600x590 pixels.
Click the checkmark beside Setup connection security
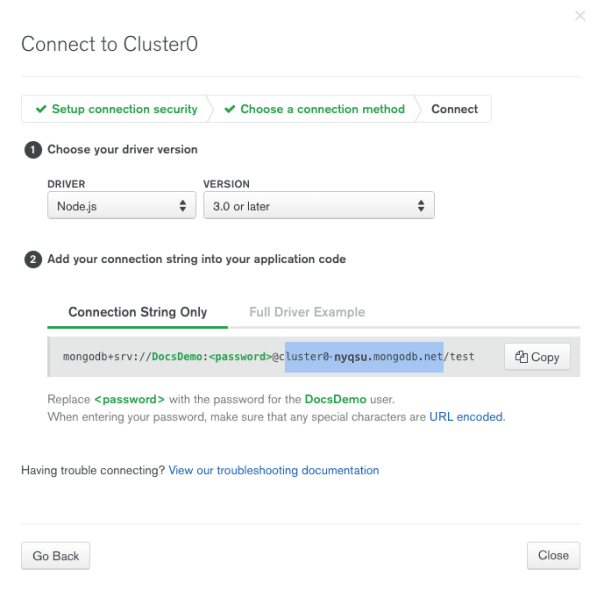41,109
